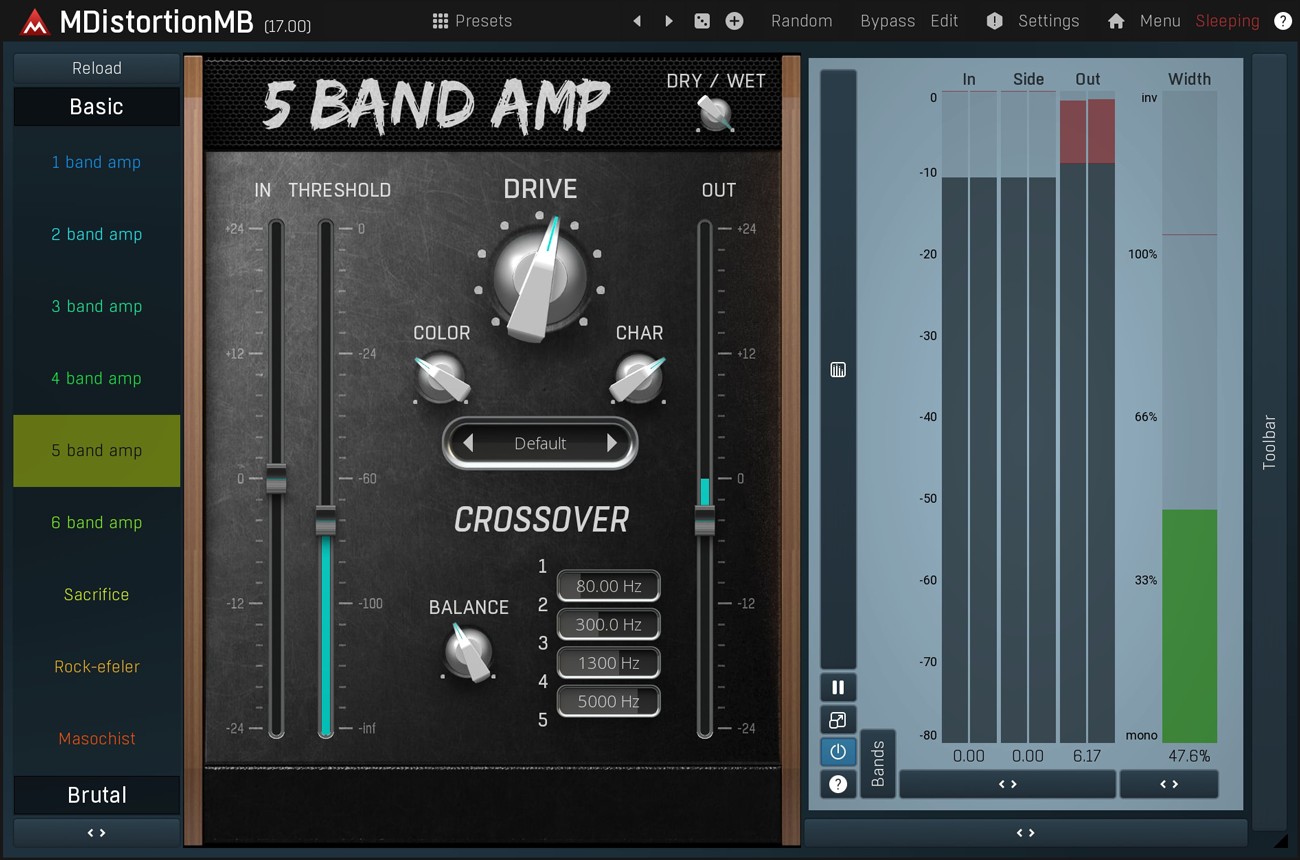
Task: Enable Bypass mode
Action: [887, 20]
